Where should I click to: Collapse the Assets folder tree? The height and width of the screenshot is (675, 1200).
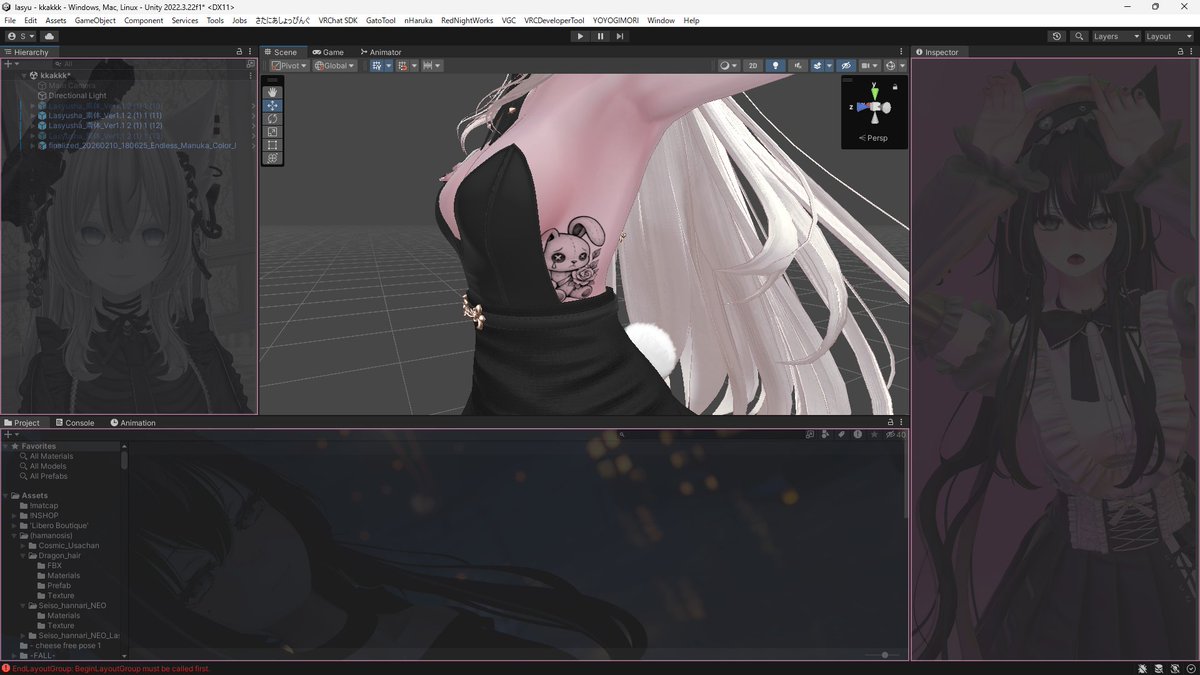coord(6,496)
